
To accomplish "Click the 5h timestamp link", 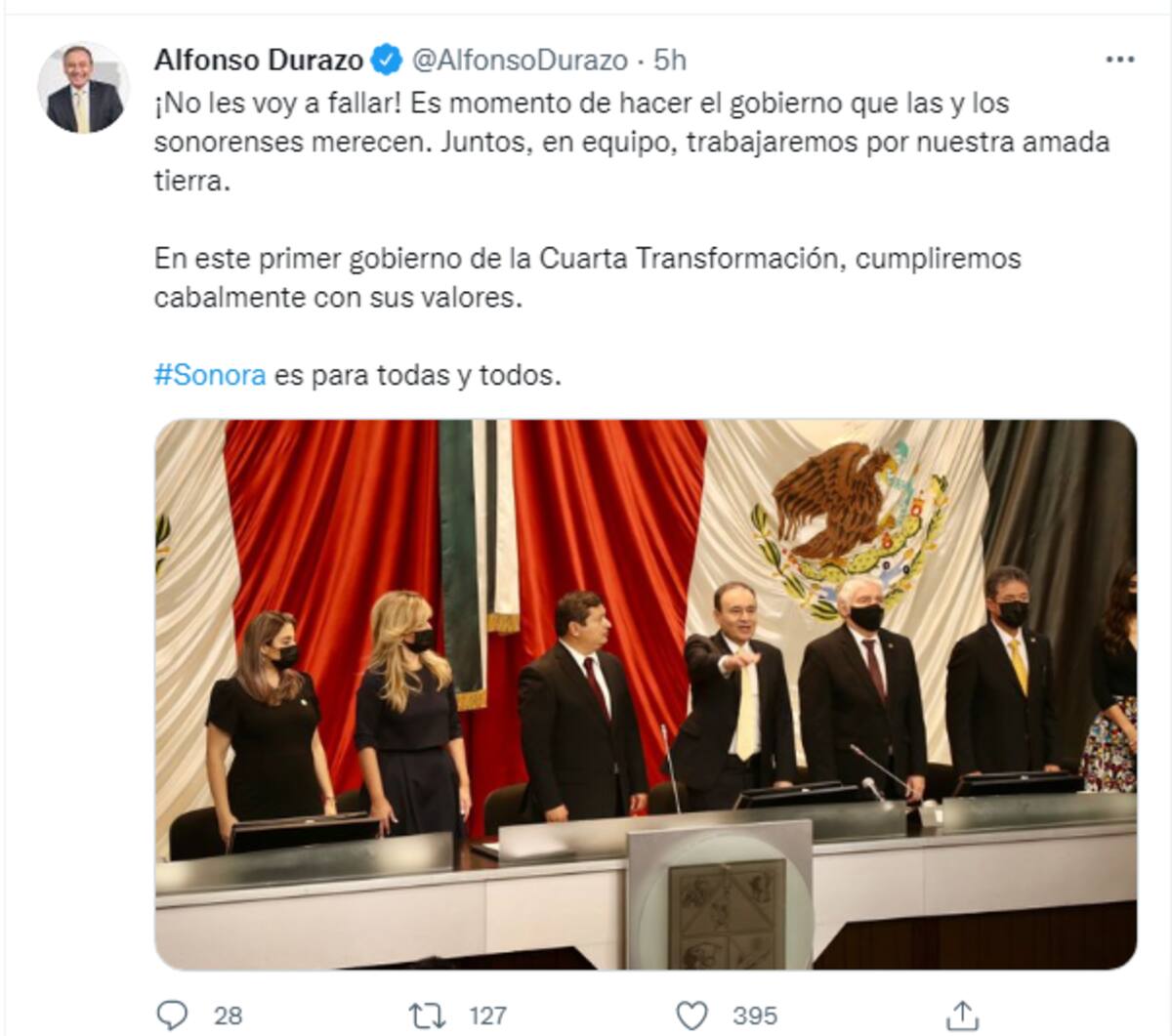I will [670, 60].
